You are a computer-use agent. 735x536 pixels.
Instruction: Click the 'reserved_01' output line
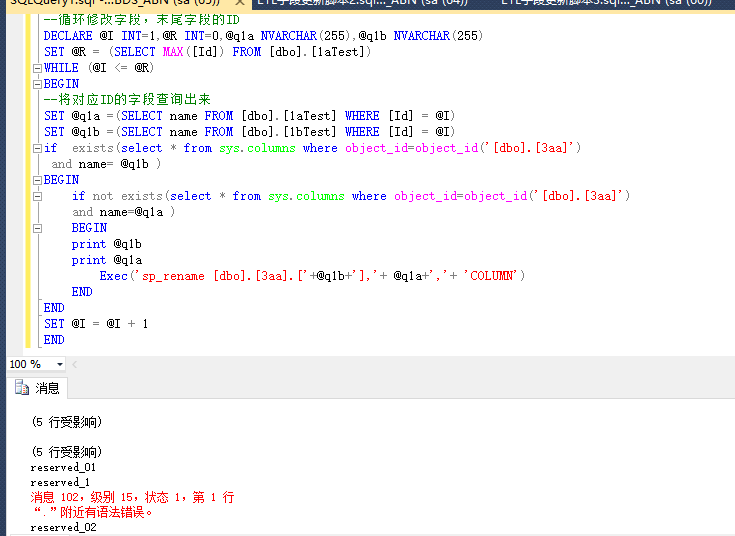pos(63,468)
